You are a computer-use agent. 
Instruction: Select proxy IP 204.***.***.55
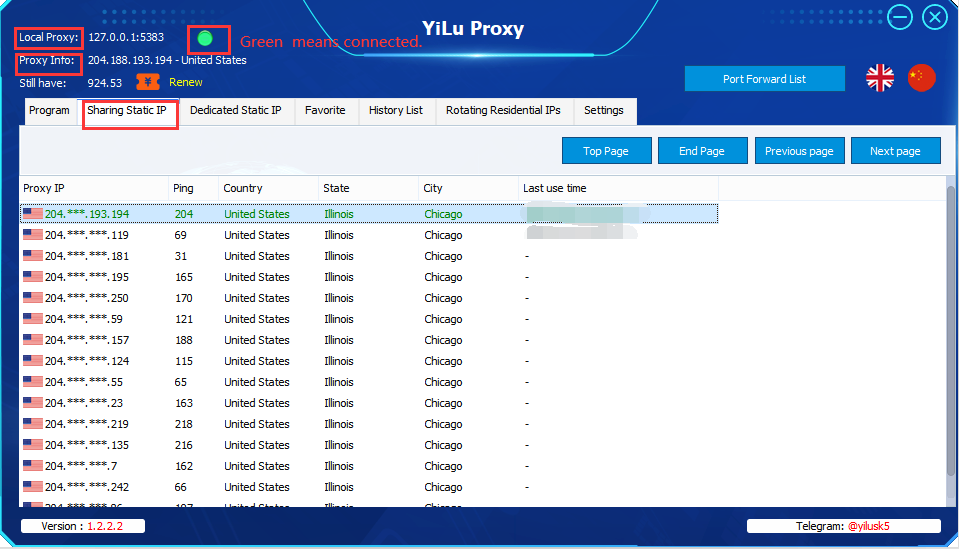pos(84,382)
